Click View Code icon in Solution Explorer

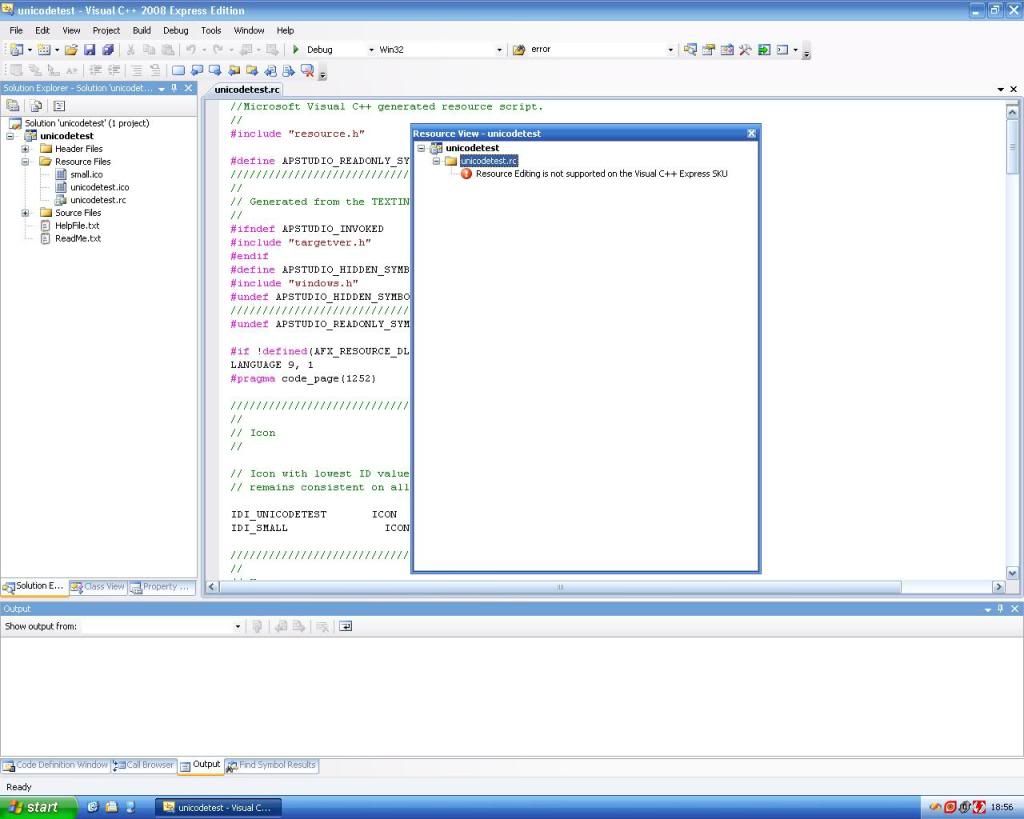click(59, 106)
